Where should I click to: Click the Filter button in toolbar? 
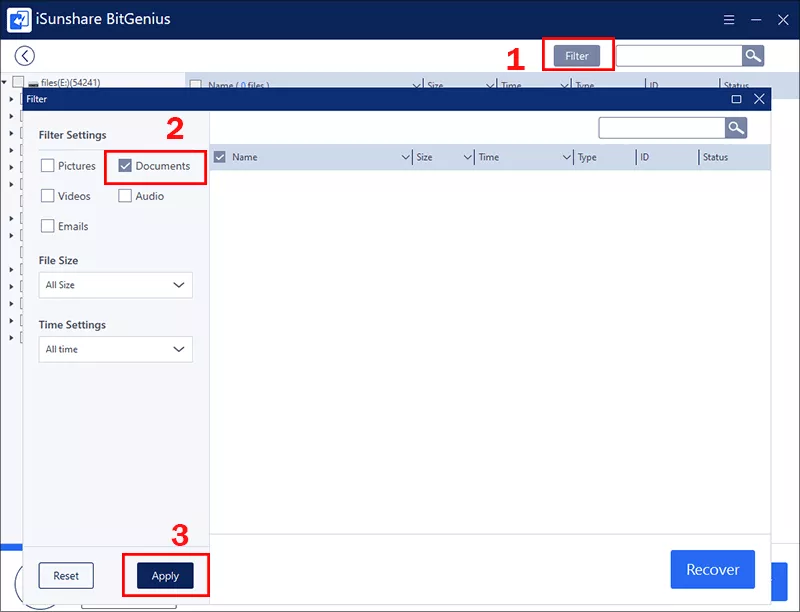[577, 56]
